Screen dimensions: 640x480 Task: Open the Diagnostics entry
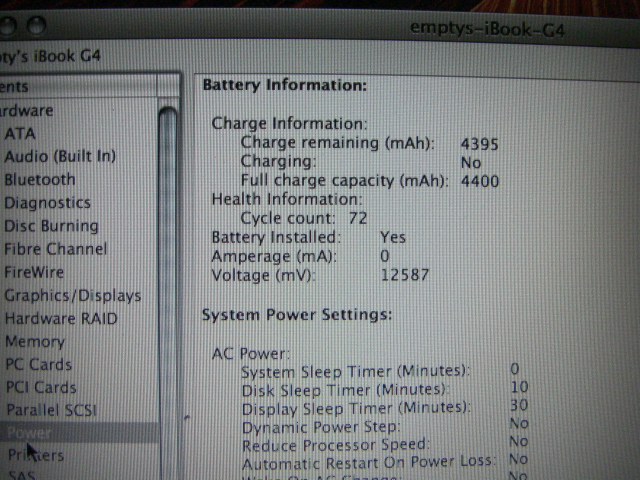tap(47, 203)
